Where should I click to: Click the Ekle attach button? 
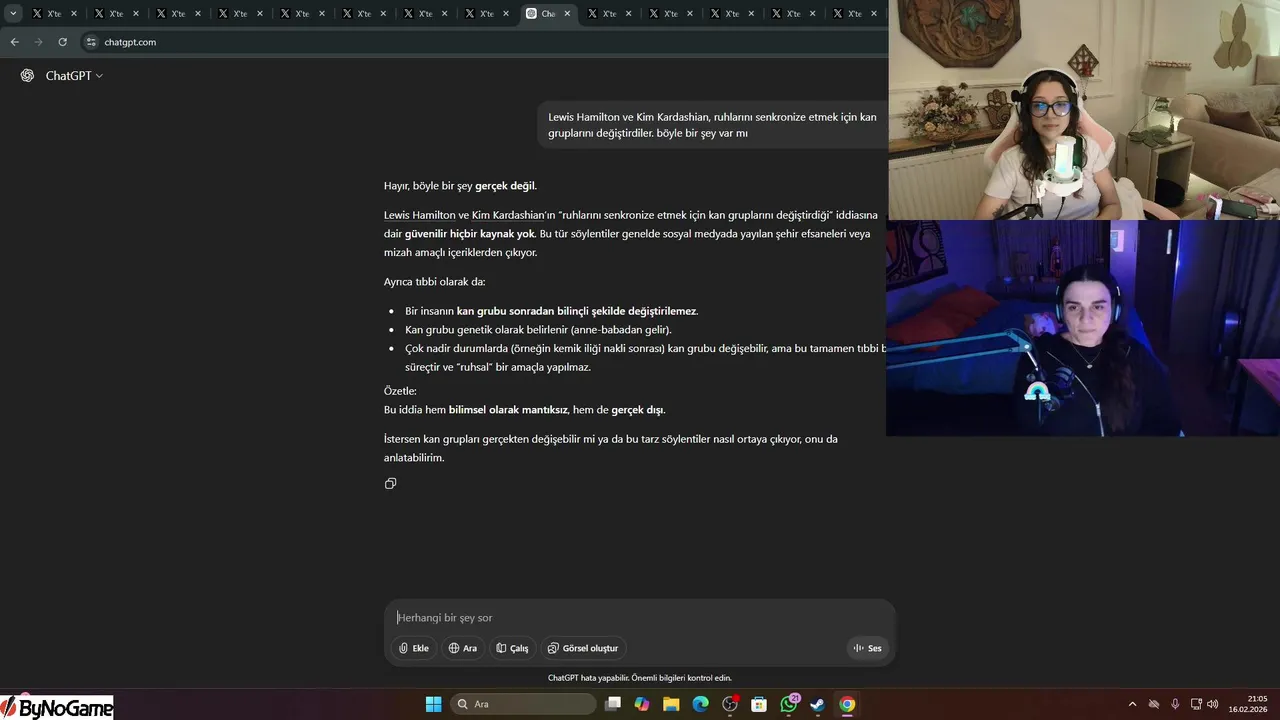tap(413, 648)
